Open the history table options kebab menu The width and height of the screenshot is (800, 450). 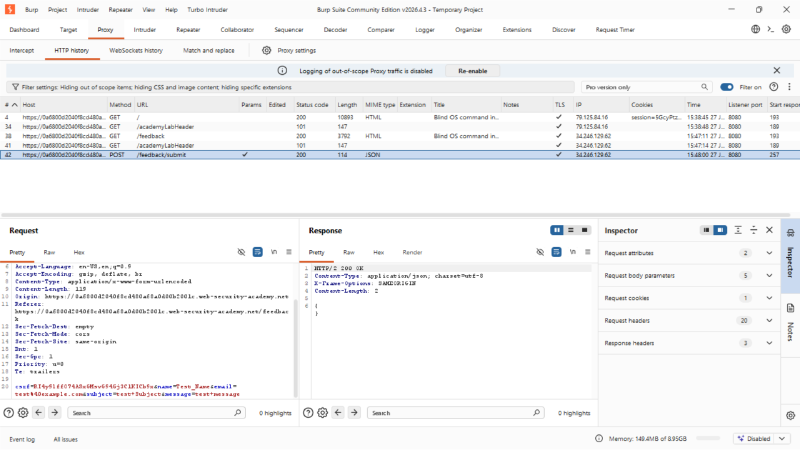(x=789, y=87)
